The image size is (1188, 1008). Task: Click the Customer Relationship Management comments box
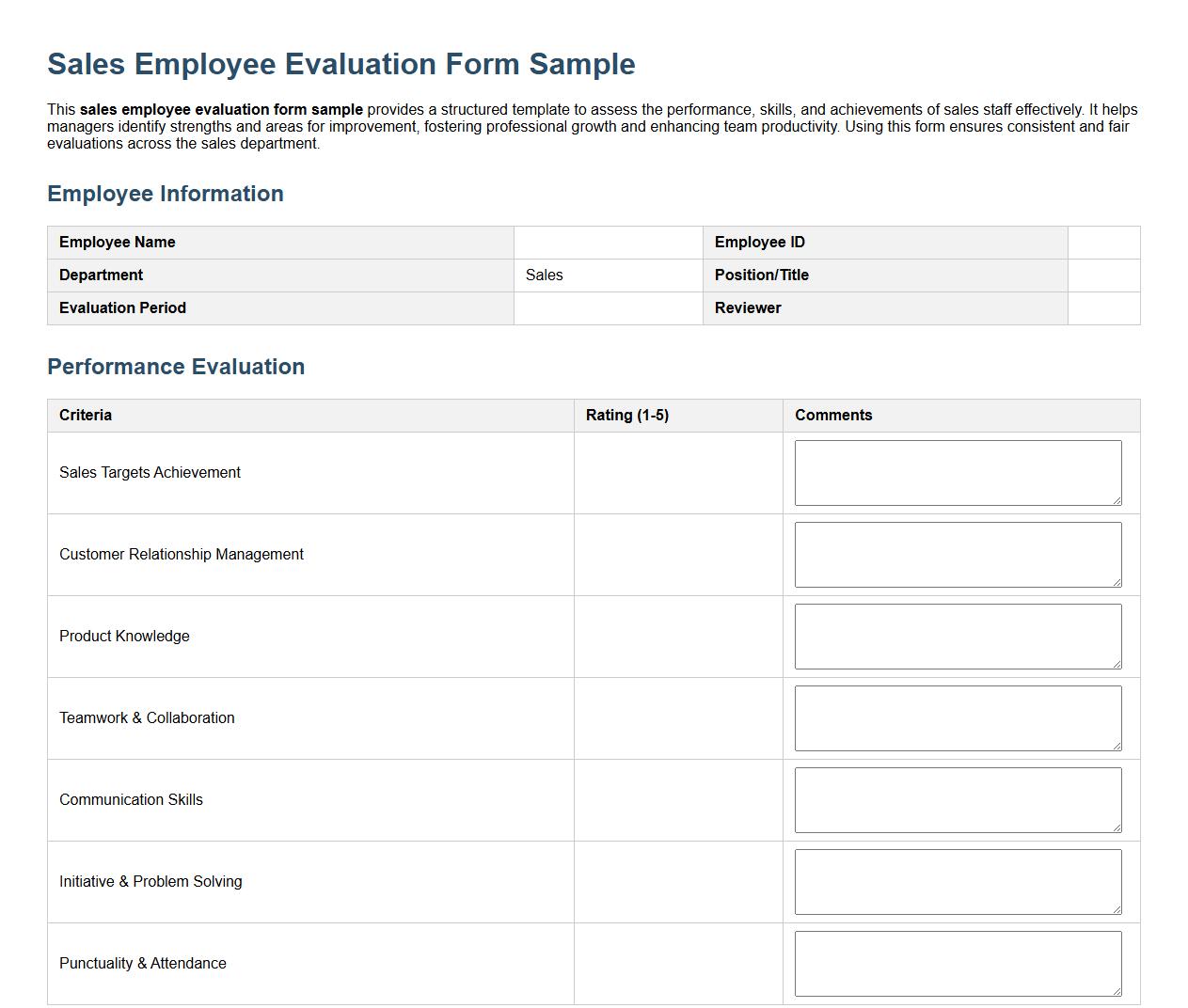[958, 554]
